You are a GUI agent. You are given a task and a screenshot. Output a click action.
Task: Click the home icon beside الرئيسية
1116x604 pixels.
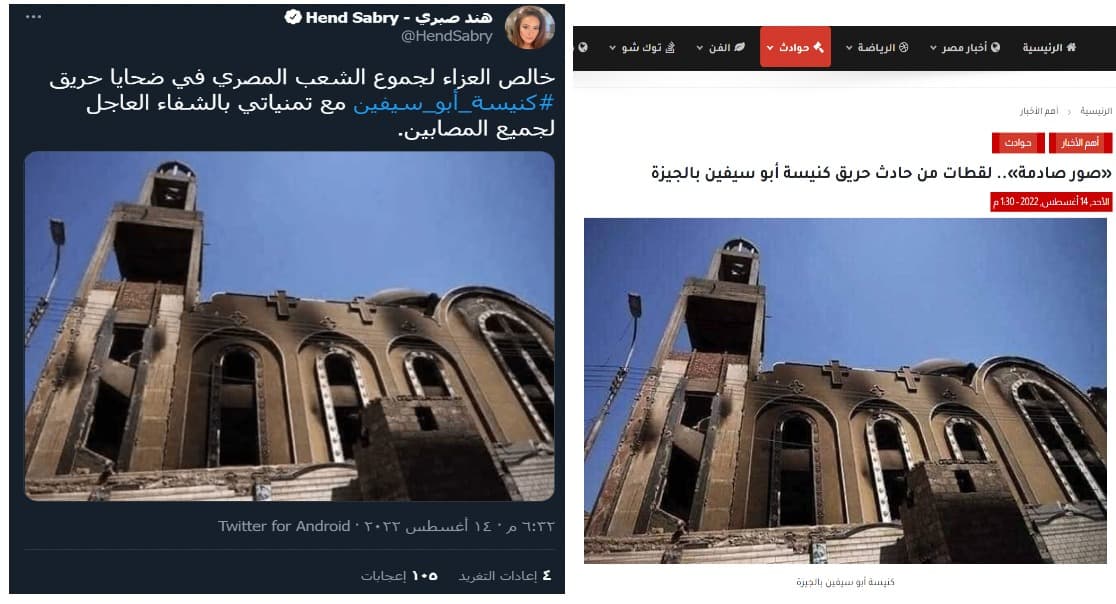point(1071,47)
